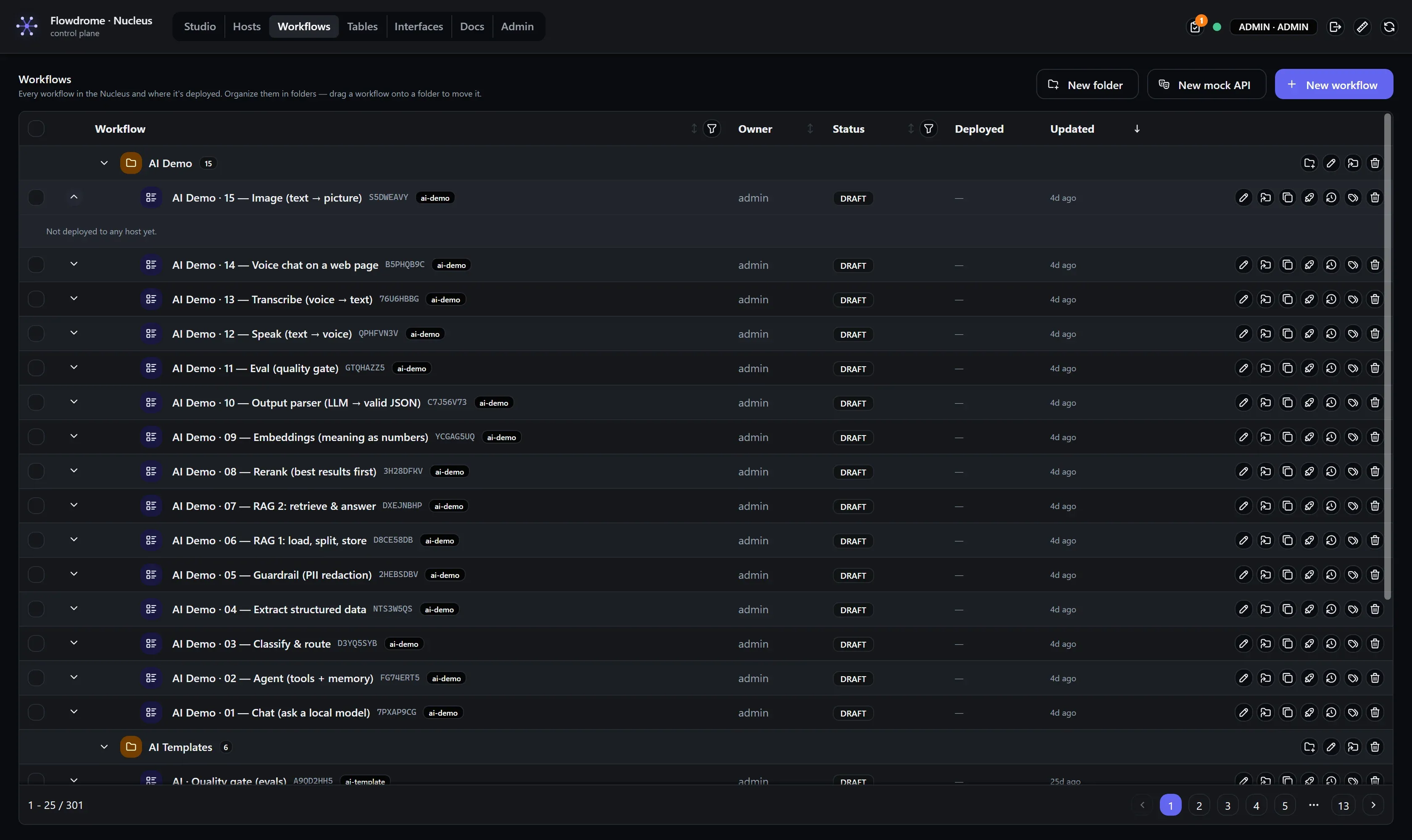Click the Flowdrome Nucleus logo
The width and height of the screenshot is (1412, 840).
[x=26, y=26]
